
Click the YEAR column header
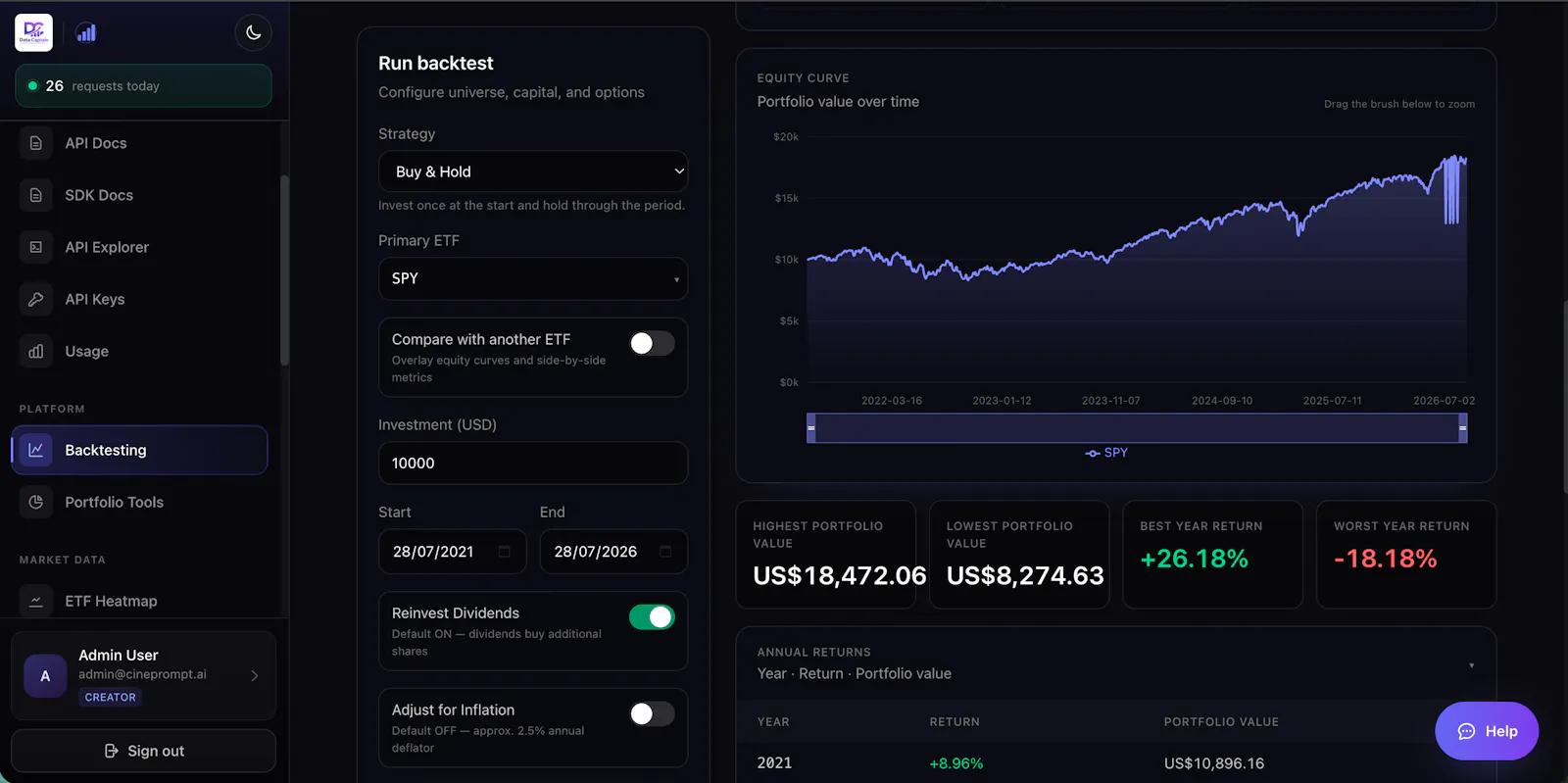[x=773, y=722]
